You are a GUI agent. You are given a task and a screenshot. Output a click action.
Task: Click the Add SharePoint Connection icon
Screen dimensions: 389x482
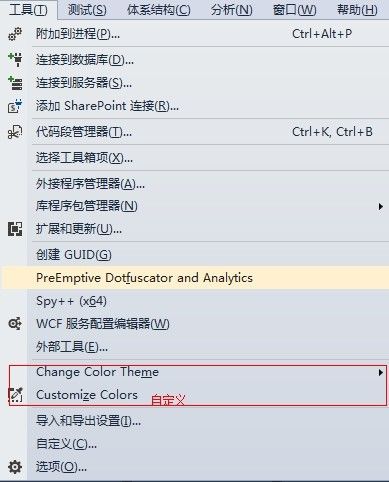point(15,106)
